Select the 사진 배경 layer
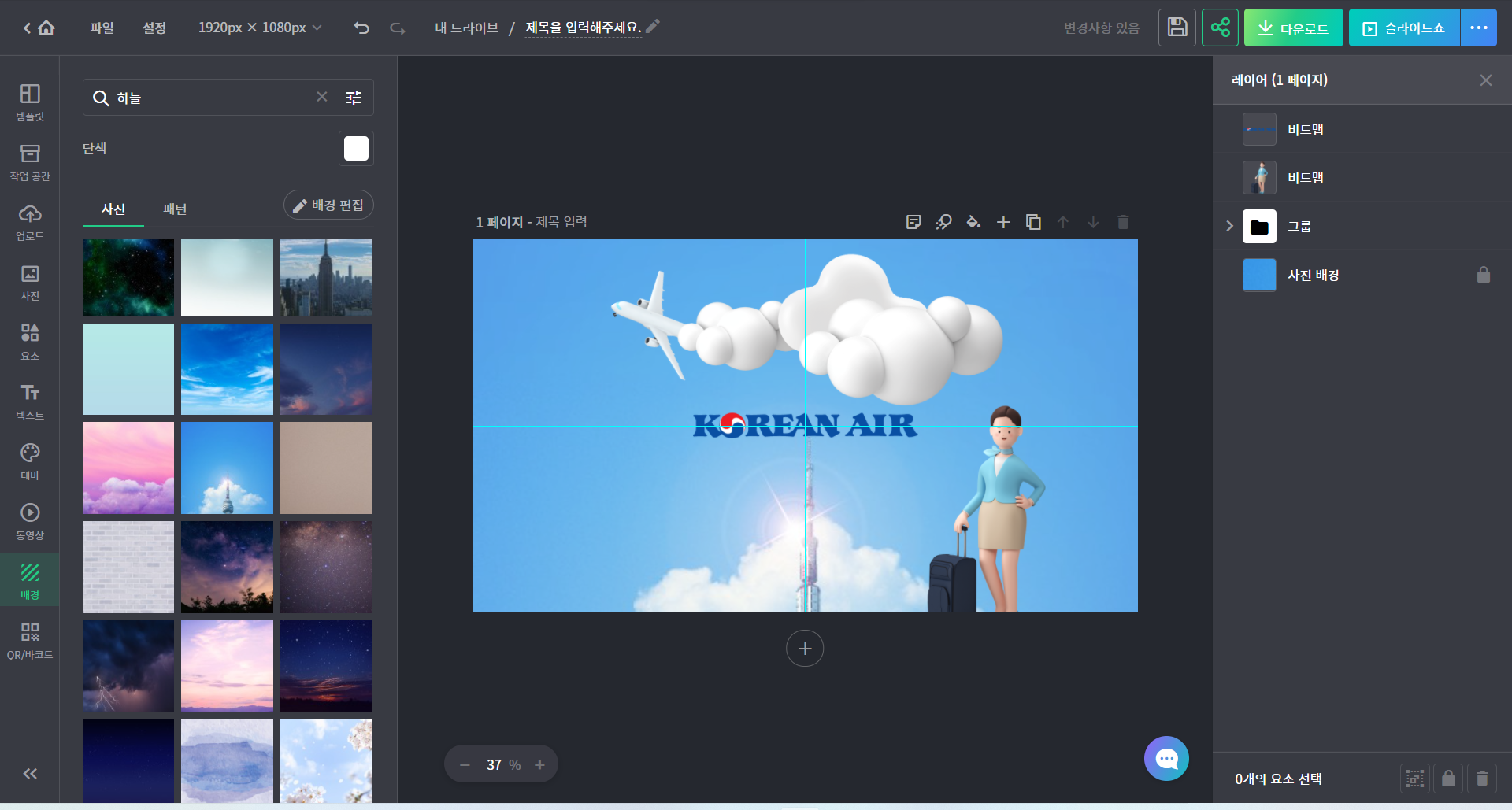 (x=1362, y=276)
